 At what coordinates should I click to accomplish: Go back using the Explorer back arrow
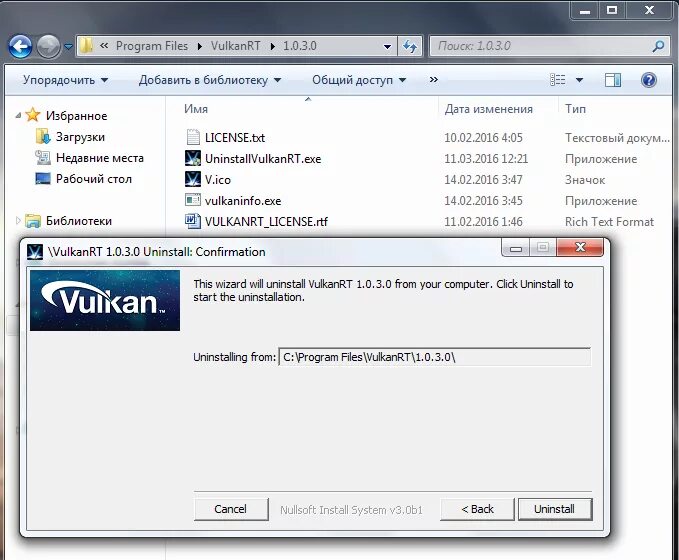[x=20, y=46]
